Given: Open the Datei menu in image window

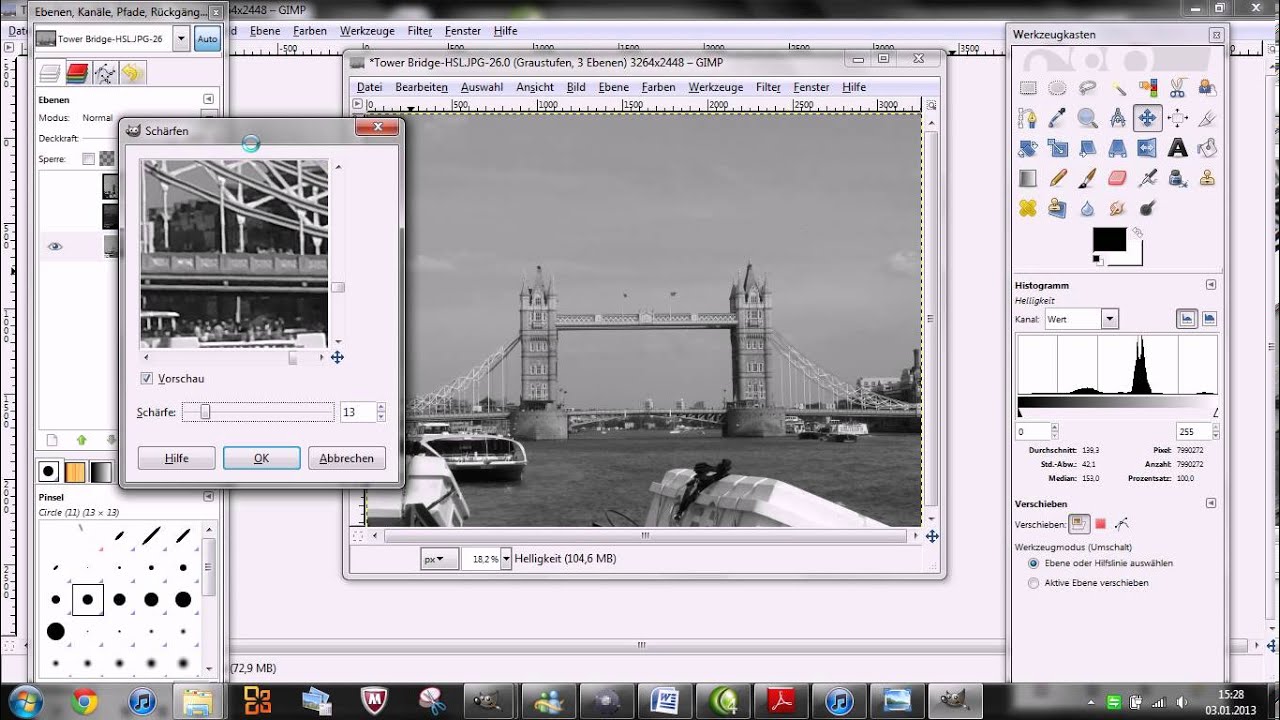Looking at the screenshot, I should 369,87.
